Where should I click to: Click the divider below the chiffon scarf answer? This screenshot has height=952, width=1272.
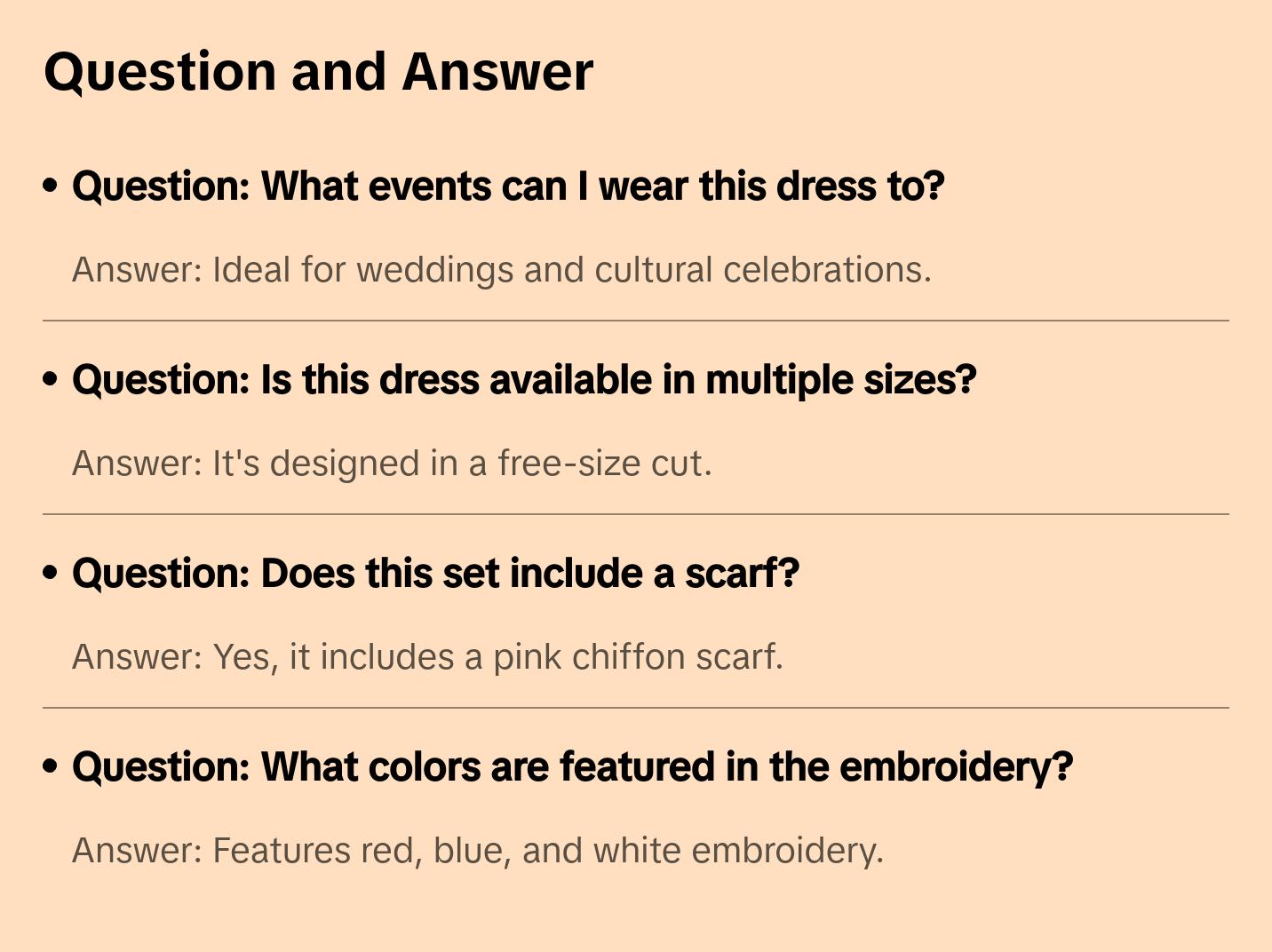pyautogui.click(x=636, y=708)
